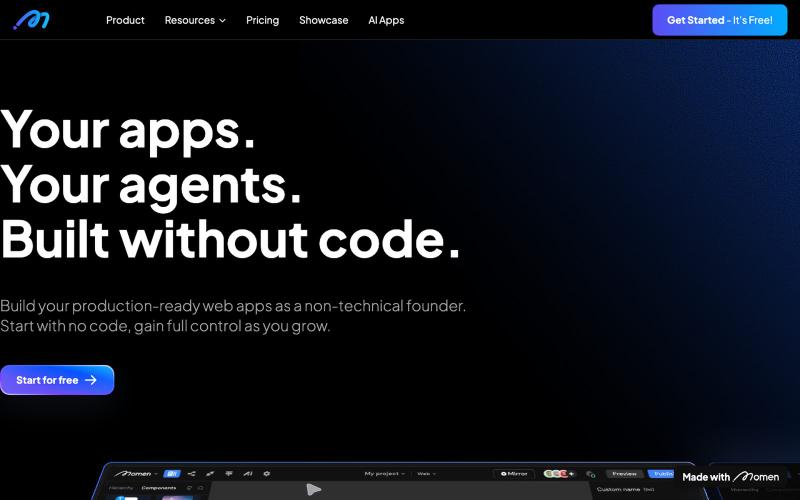
Task: Navigate to AI Apps
Action: tap(386, 20)
